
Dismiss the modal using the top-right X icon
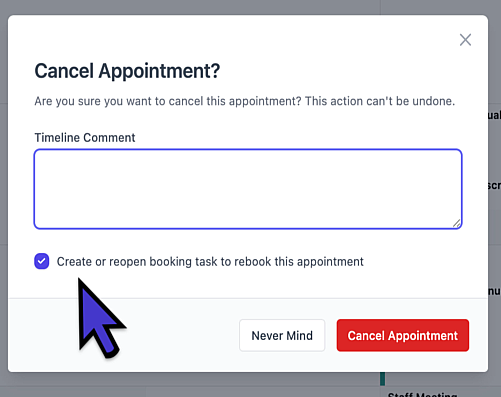(465, 40)
